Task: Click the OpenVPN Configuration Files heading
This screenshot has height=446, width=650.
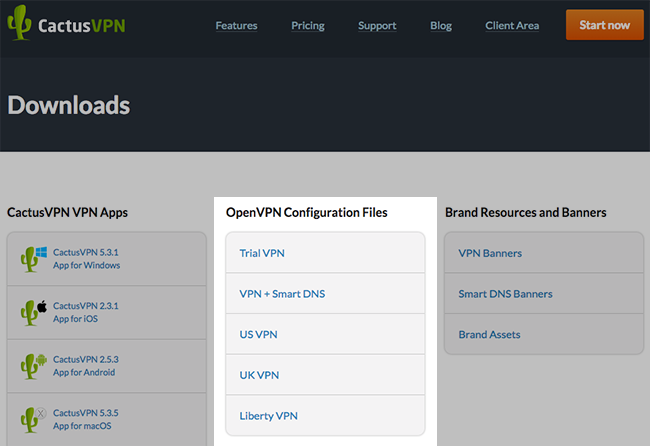Action: tap(306, 212)
